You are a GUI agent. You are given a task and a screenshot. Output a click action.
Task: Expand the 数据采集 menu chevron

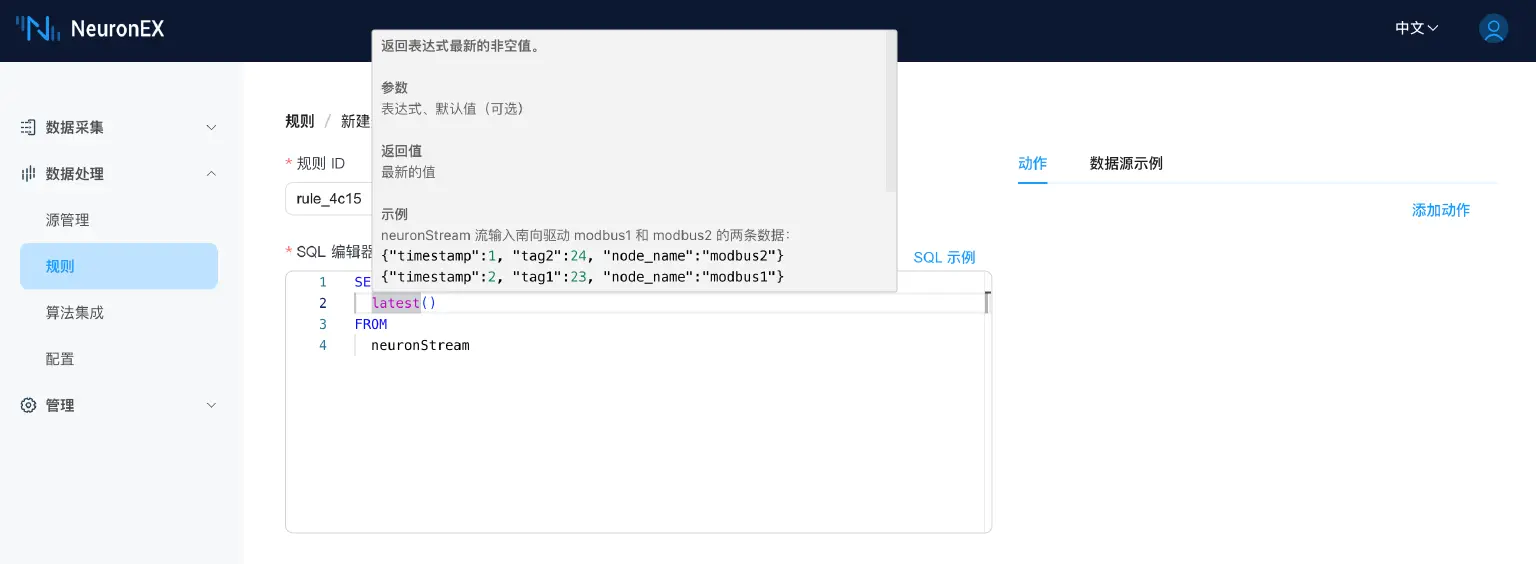(x=211, y=127)
